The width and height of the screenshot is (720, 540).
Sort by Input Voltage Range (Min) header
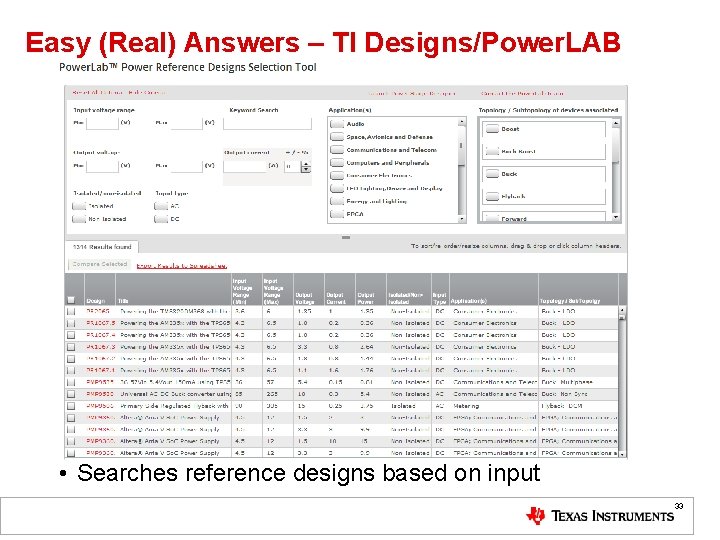tap(247, 289)
